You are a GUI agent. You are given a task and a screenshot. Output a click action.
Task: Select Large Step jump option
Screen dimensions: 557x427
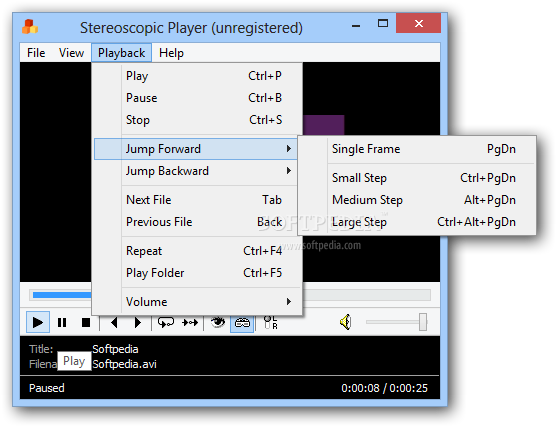pyautogui.click(x=417, y=222)
